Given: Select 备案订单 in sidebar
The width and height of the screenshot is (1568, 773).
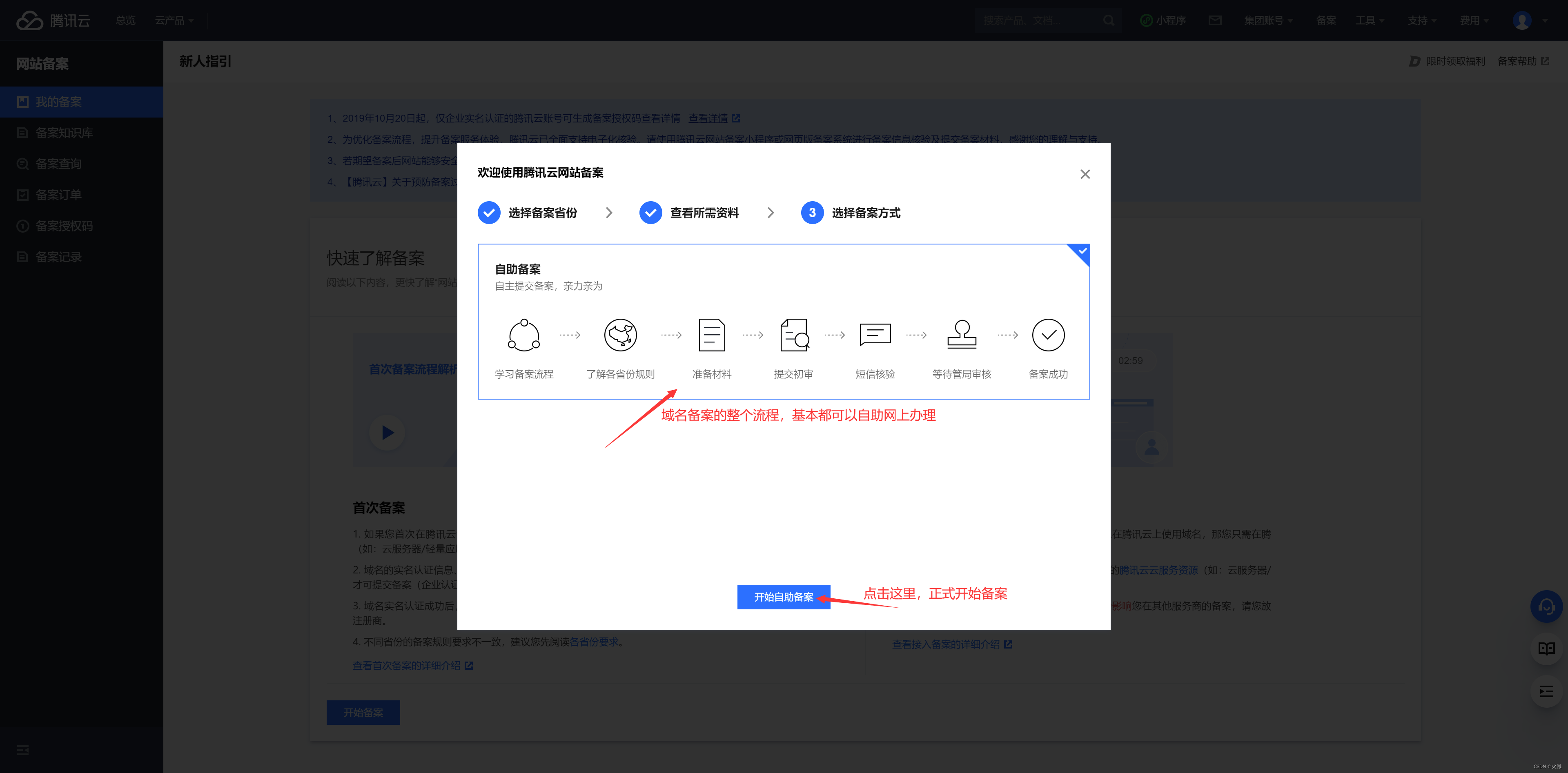Looking at the screenshot, I should pos(82,195).
